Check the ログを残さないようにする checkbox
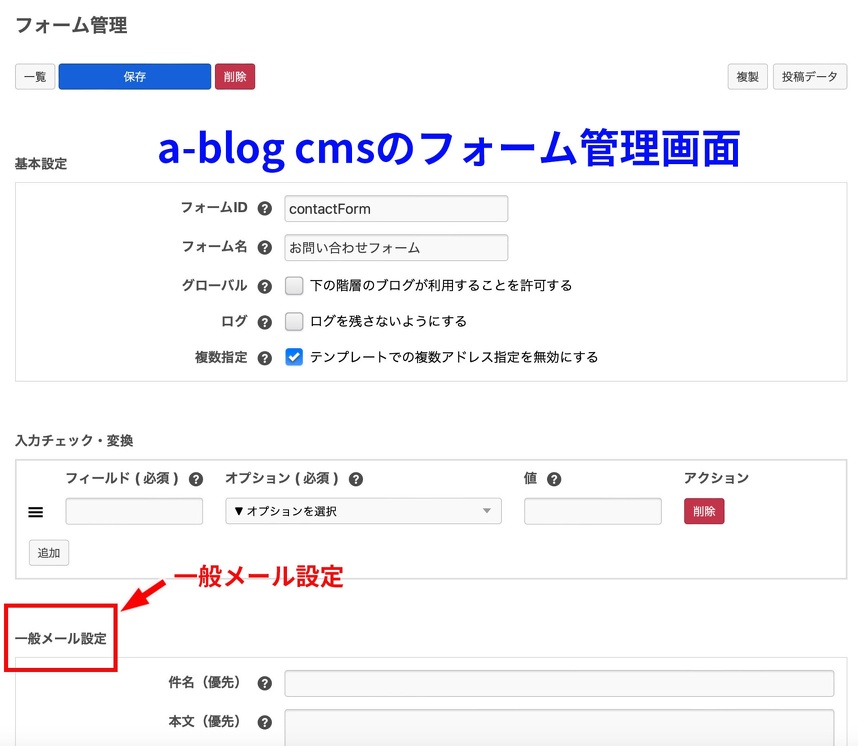The height and width of the screenshot is (746, 858). click(x=294, y=322)
